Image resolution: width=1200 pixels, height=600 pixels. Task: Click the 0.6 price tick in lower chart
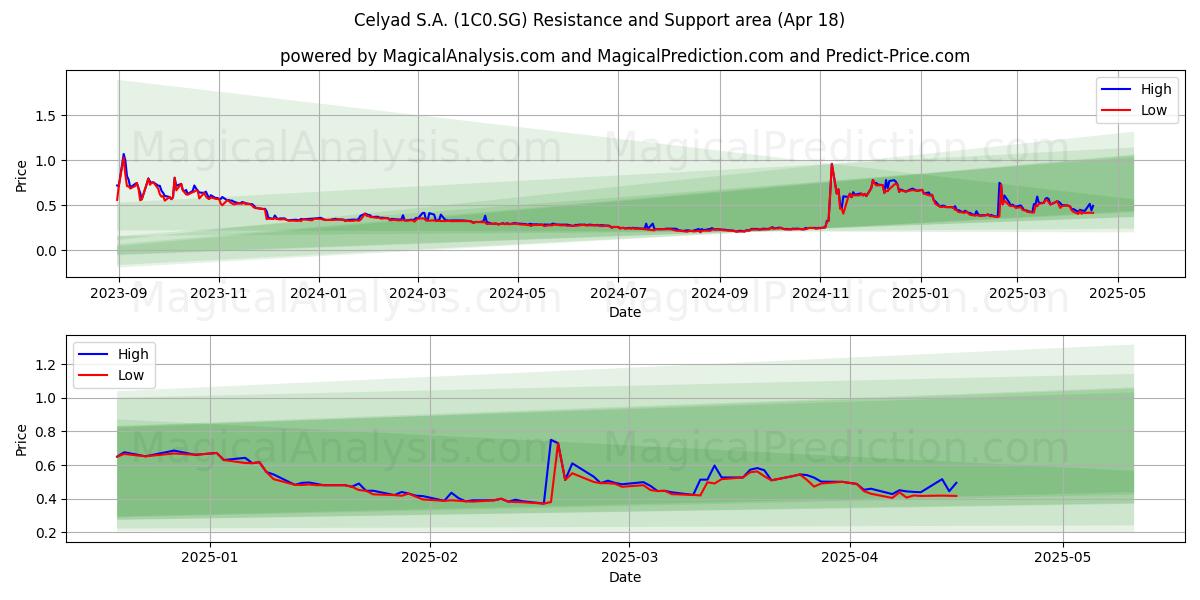[x=48, y=466]
